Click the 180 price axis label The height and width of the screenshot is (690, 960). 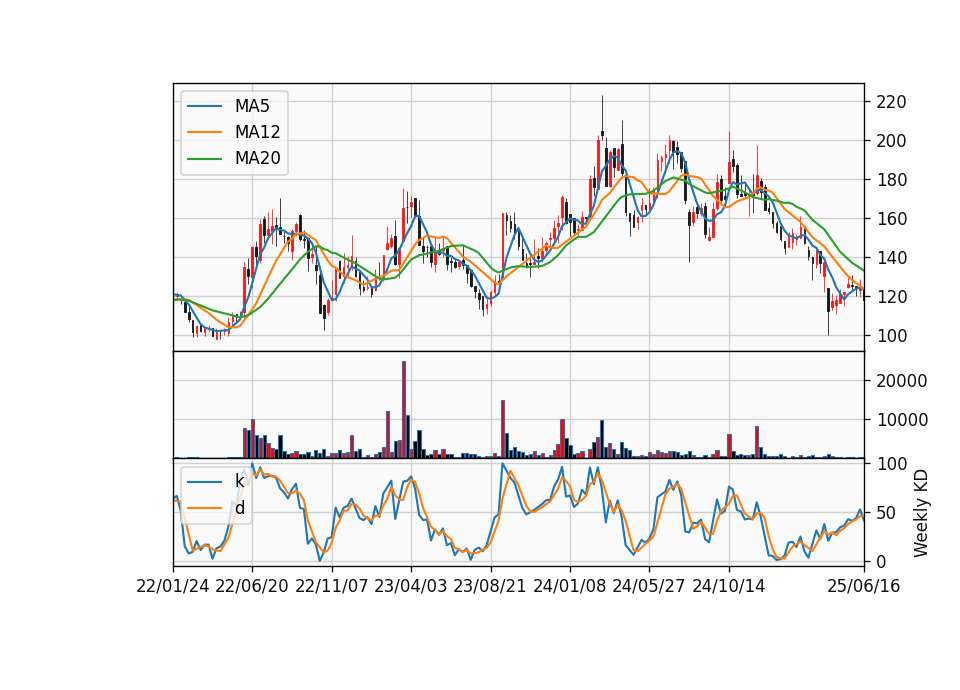[891, 180]
